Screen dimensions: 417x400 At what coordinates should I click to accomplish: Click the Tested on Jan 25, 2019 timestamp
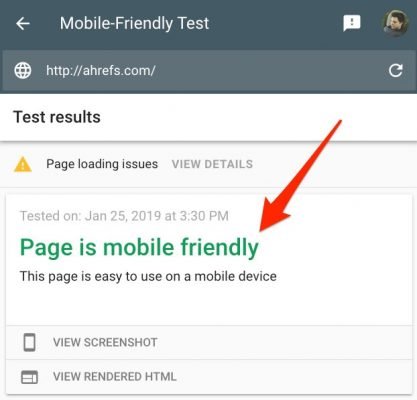124,216
